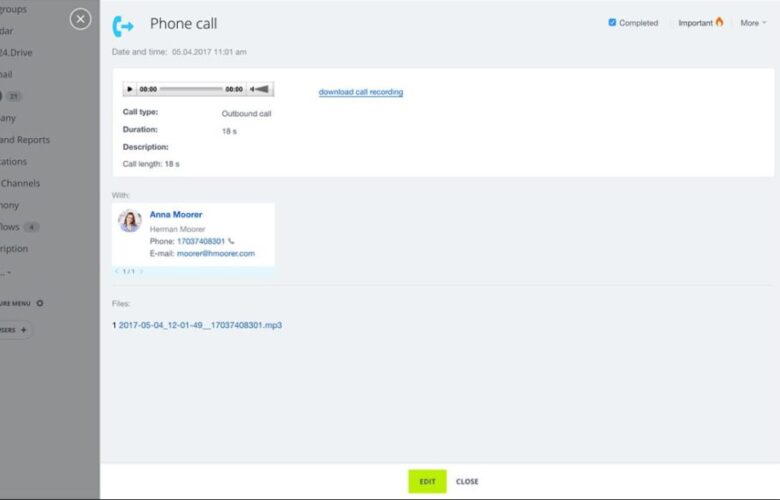Toggle the Completed checkbox
Image resolution: width=780 pixels, height=500 pixels.
point(612,22)
